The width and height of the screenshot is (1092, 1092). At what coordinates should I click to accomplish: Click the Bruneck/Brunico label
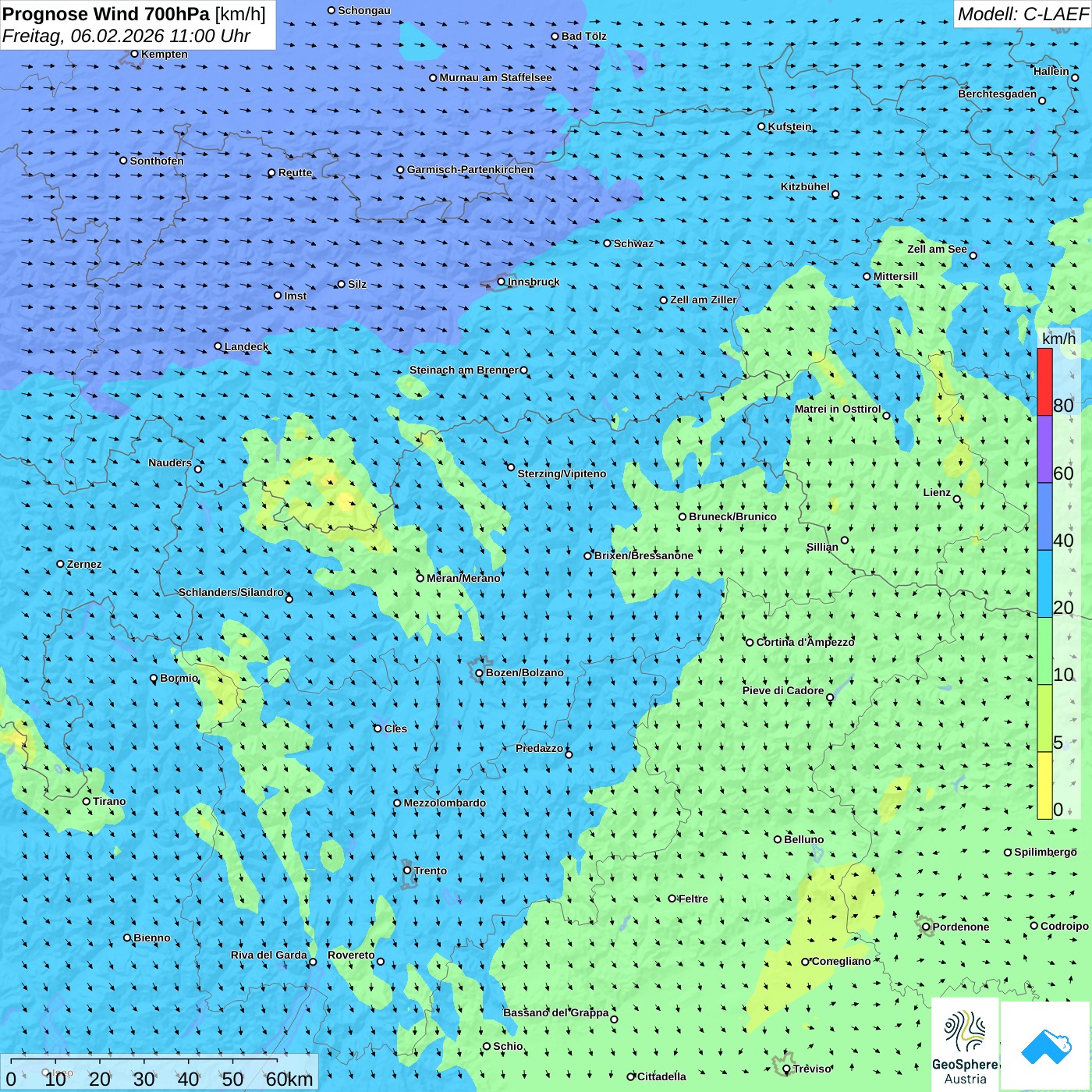(732, 516)
